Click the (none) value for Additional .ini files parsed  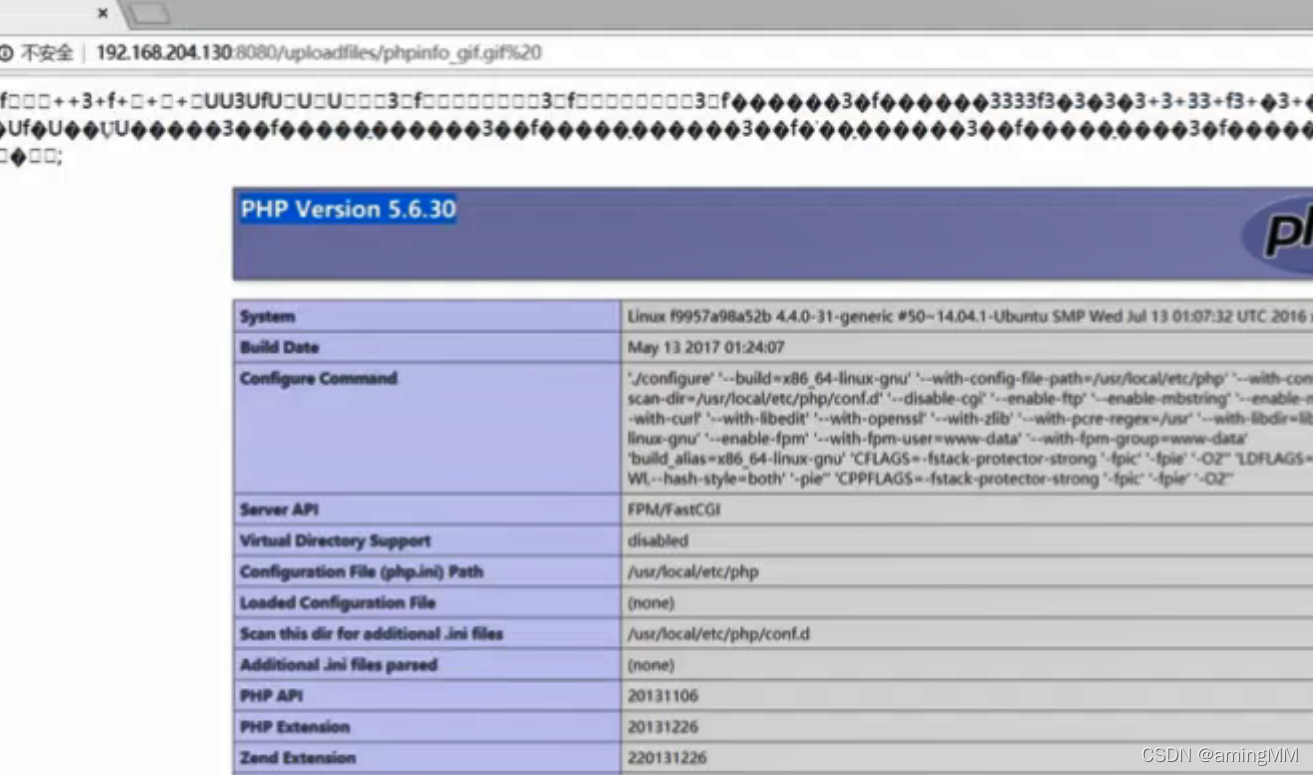coord(650,664)
